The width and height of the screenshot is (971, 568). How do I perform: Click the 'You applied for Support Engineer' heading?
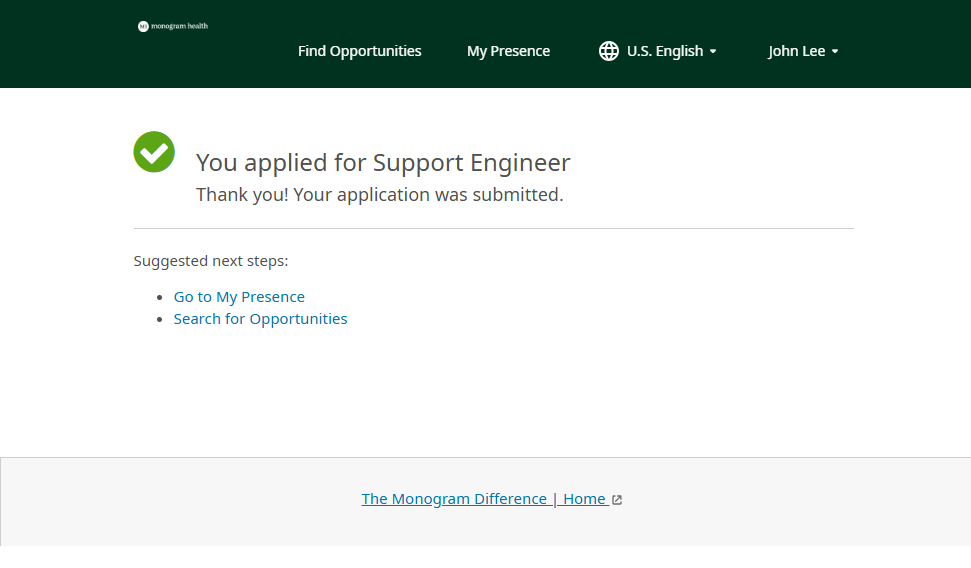tap(383, 163)
